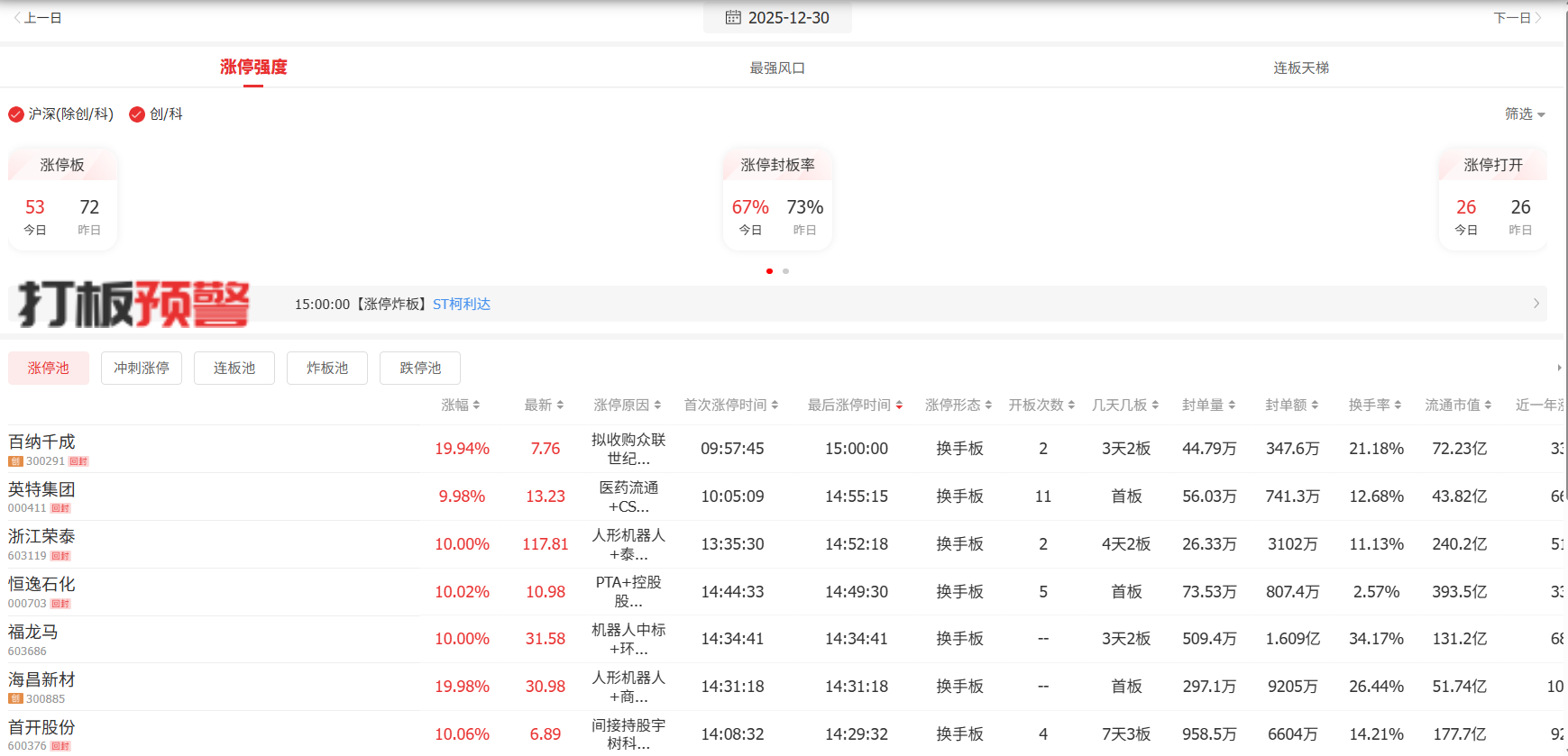Select the 炸板池 button
Viewport: 1568px width, 756px height.
[326, 369]
